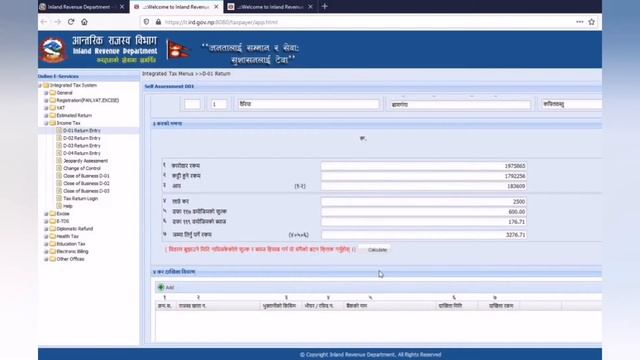Expand the Registration(PAN,VAT,EXCISE) node
640x360 pixels.
pyautogui.click(x=46, y=100)
